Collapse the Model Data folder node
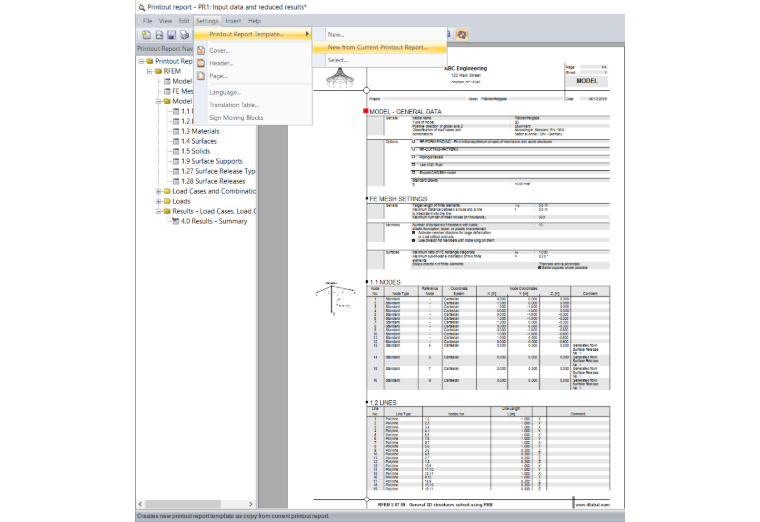Image resolution: width=760 pixels, height=522 pixels. [158, 101]
